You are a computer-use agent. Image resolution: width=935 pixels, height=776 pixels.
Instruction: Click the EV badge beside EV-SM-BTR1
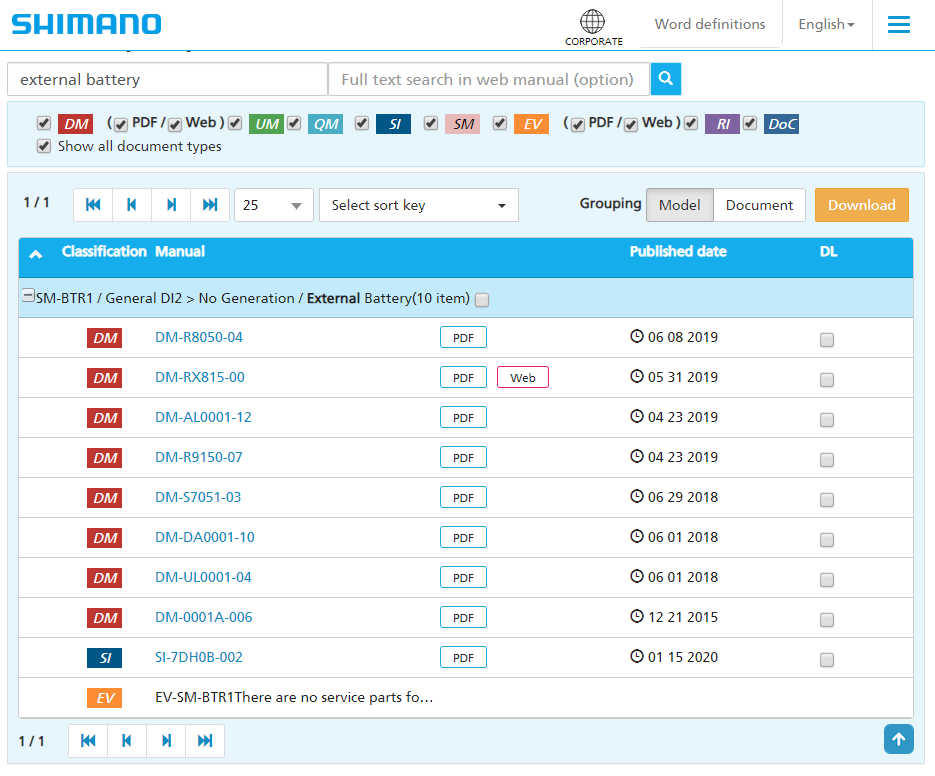click(104, 697)
